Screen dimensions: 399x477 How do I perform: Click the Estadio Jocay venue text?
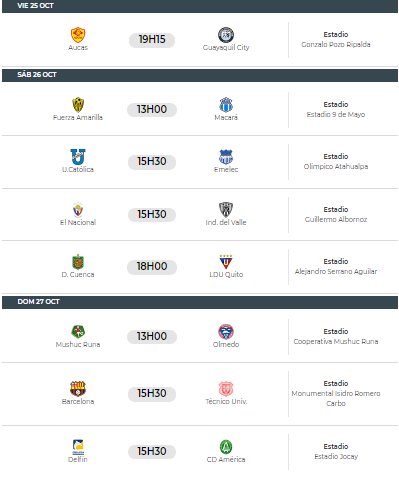(x=336, y=456)
